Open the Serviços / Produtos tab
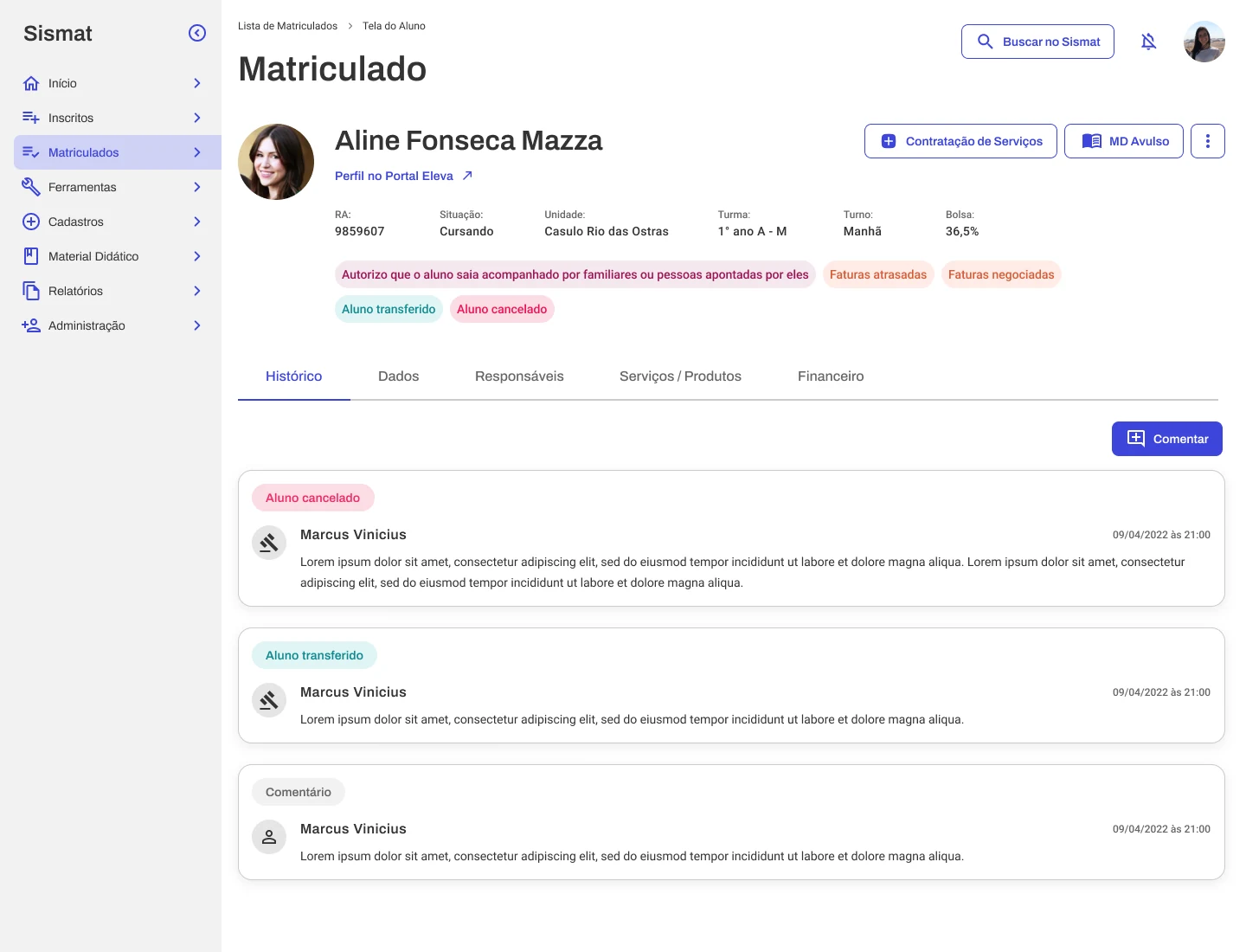Screen dimensions: 1246x952 pyautogui.click(x=680, y=376)
